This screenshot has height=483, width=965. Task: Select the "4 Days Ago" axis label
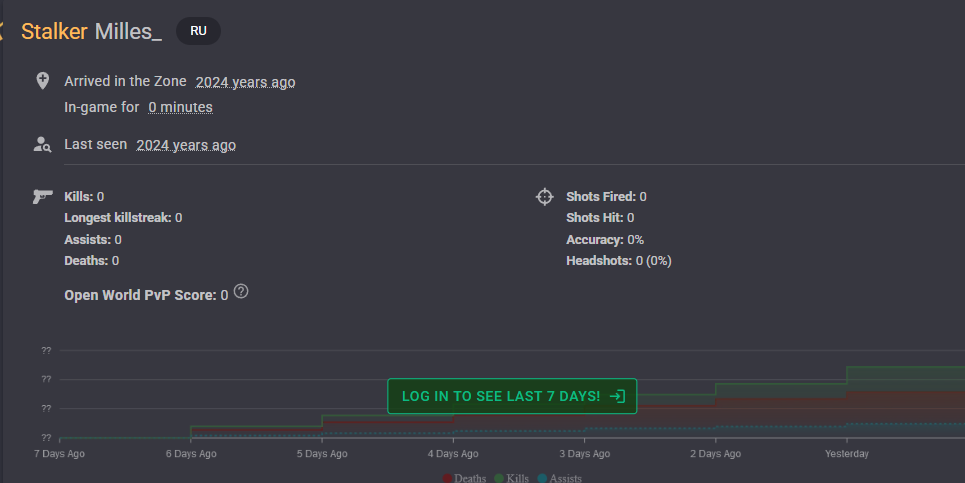click(x=452, y=454)
